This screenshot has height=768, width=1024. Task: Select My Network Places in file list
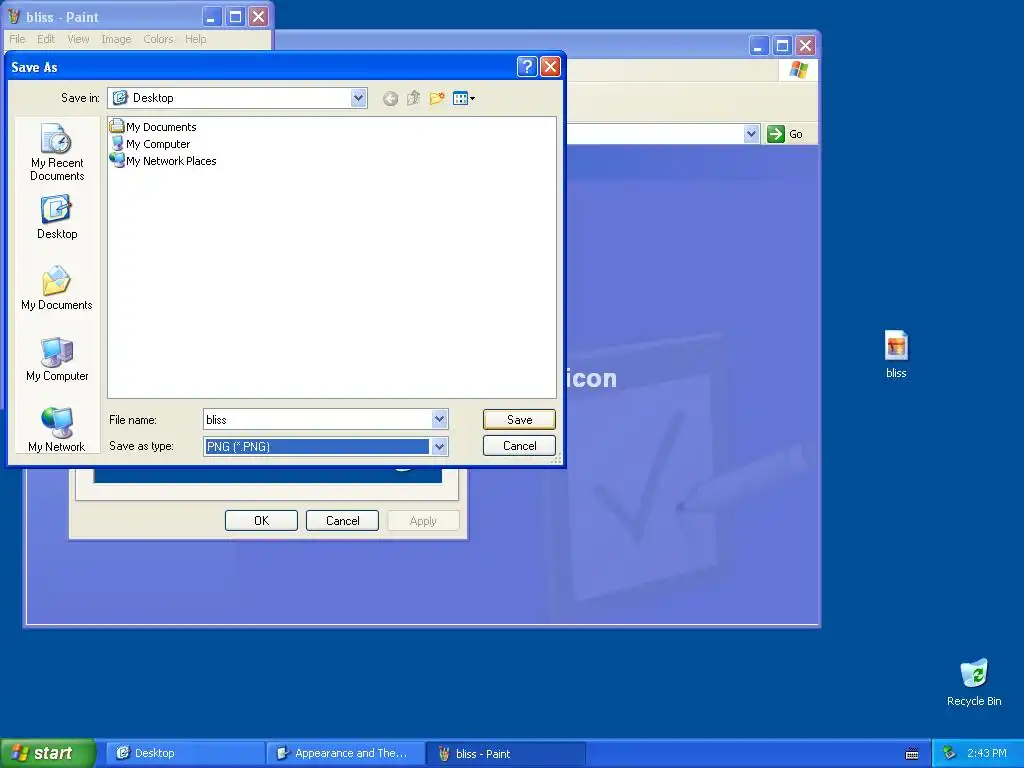tap(163, 161)
